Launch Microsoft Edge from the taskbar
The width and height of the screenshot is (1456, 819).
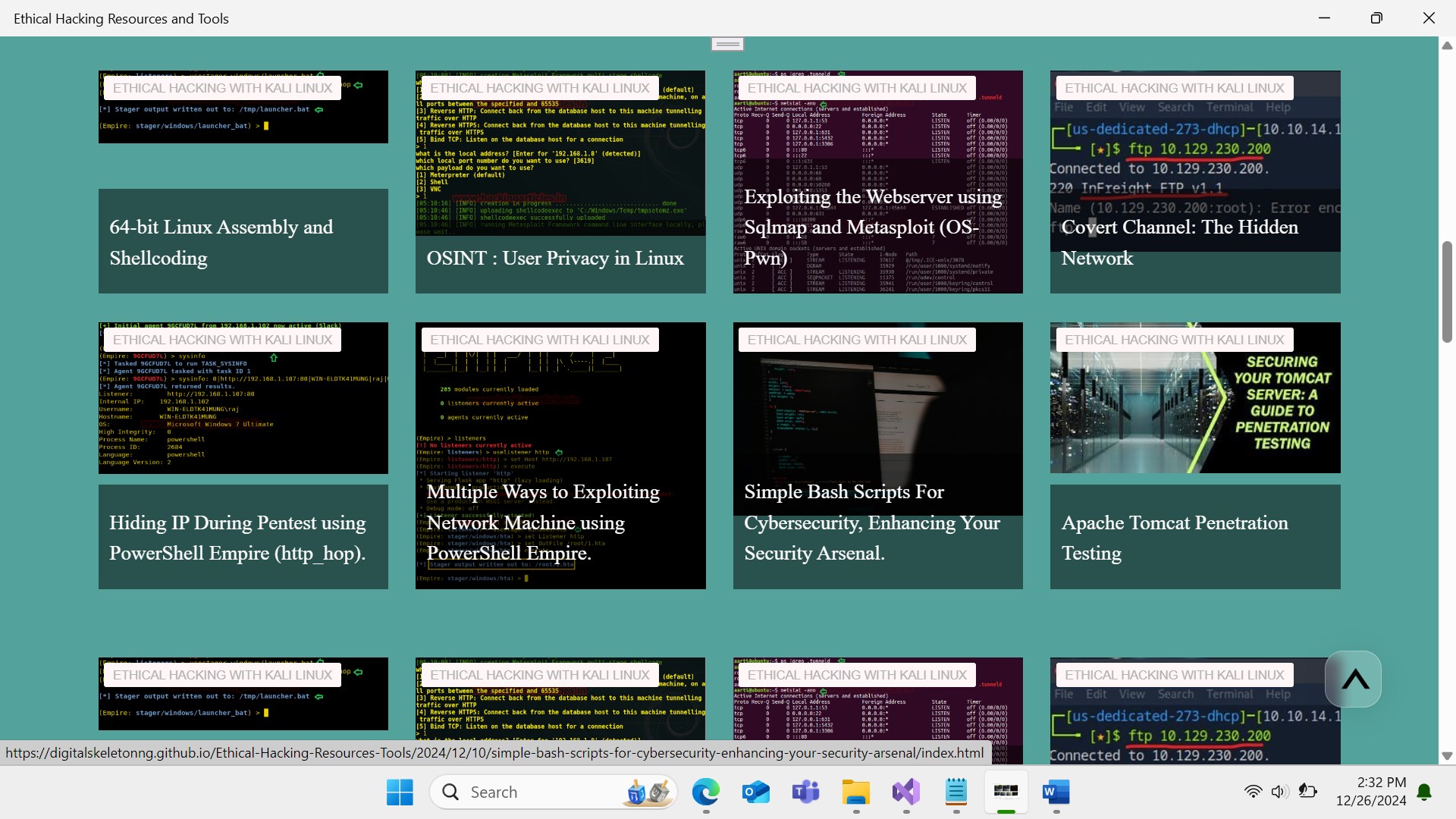coord(705,792)
